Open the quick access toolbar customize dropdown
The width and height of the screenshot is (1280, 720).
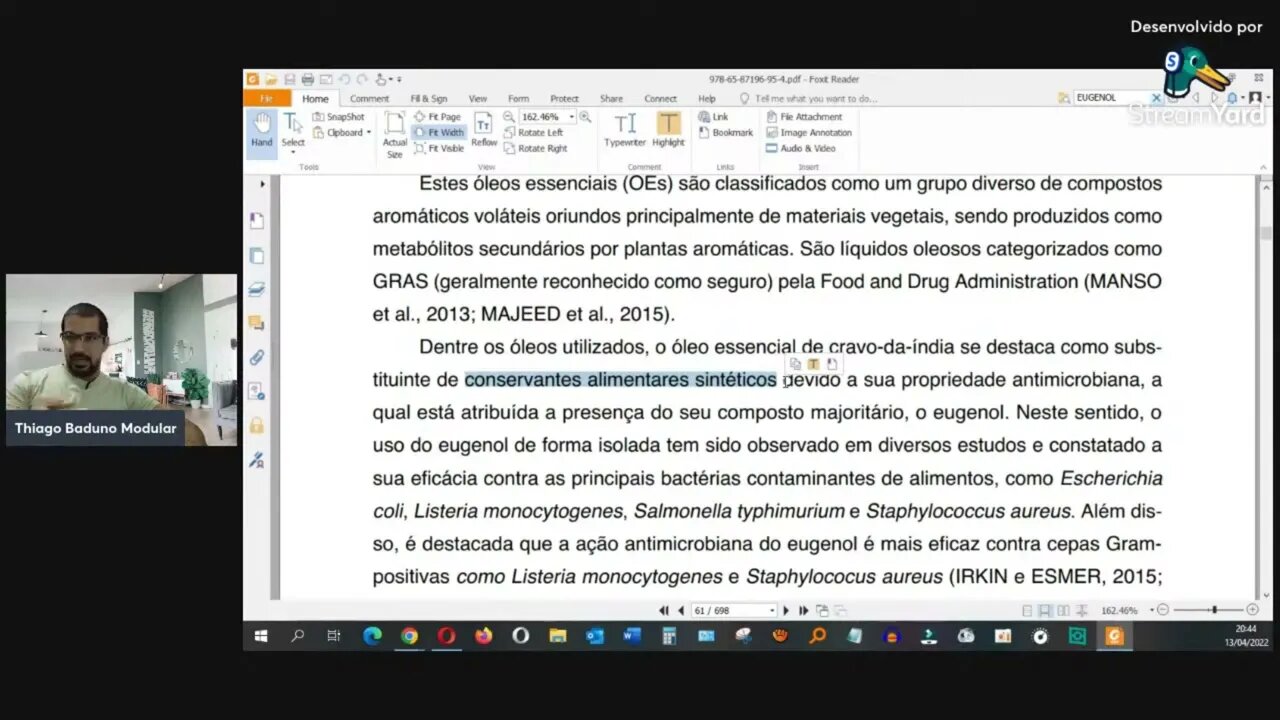tap(399, 79)
